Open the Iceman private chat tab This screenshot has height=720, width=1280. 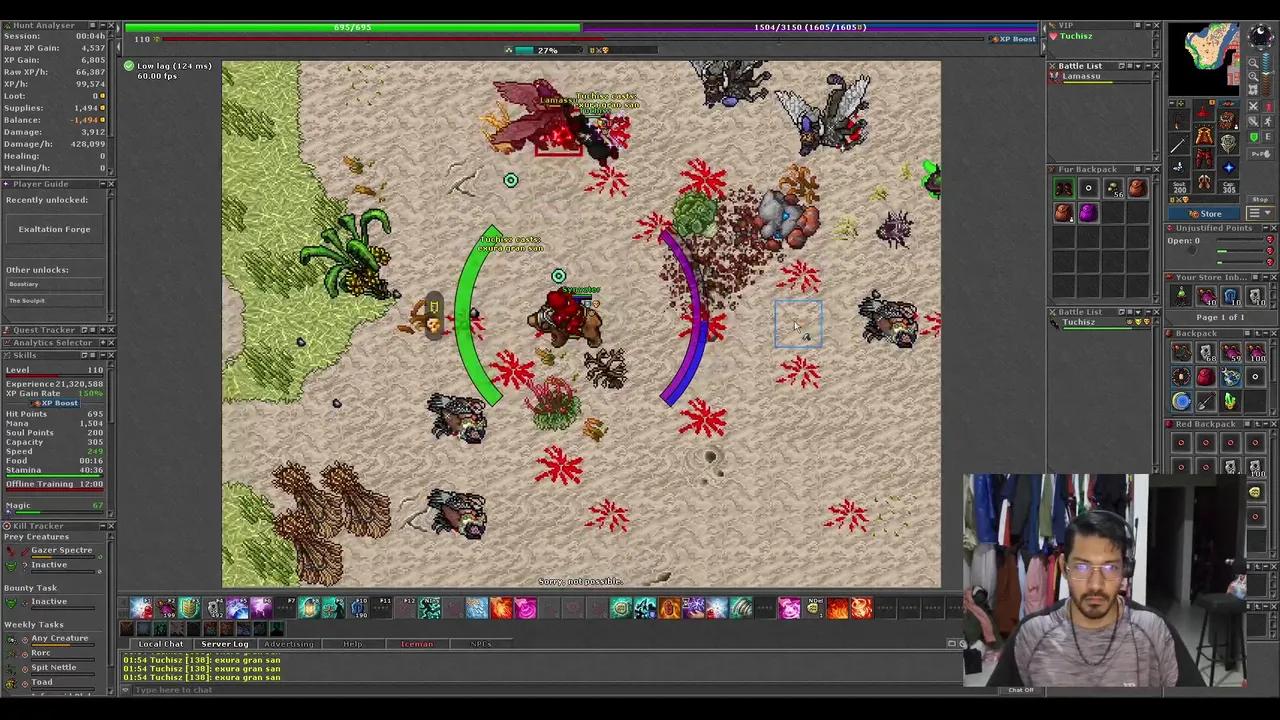point(417,644)
